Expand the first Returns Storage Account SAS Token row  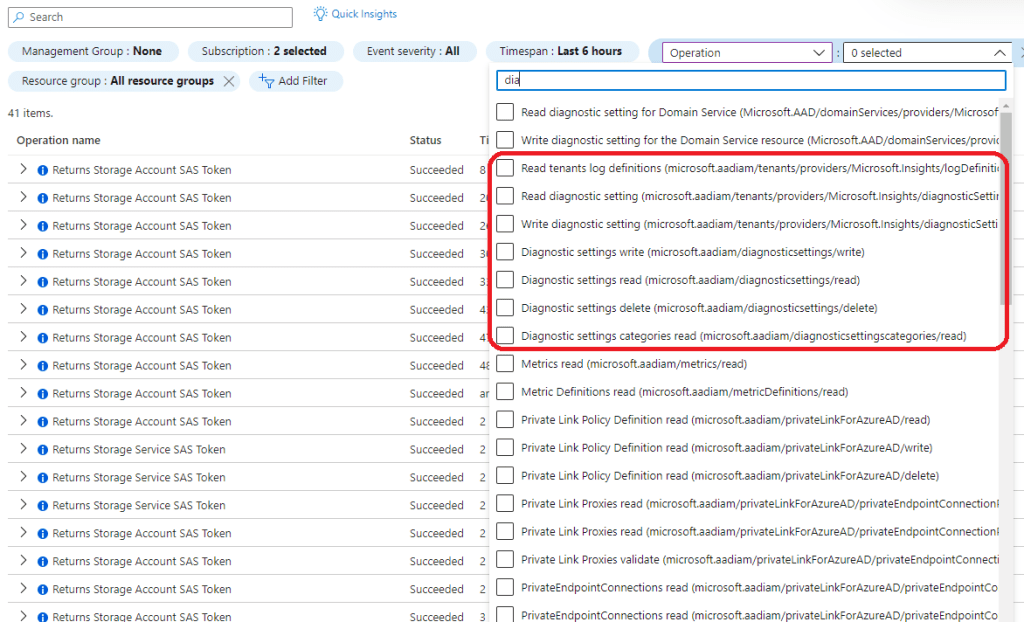click(x=24, y=170)
